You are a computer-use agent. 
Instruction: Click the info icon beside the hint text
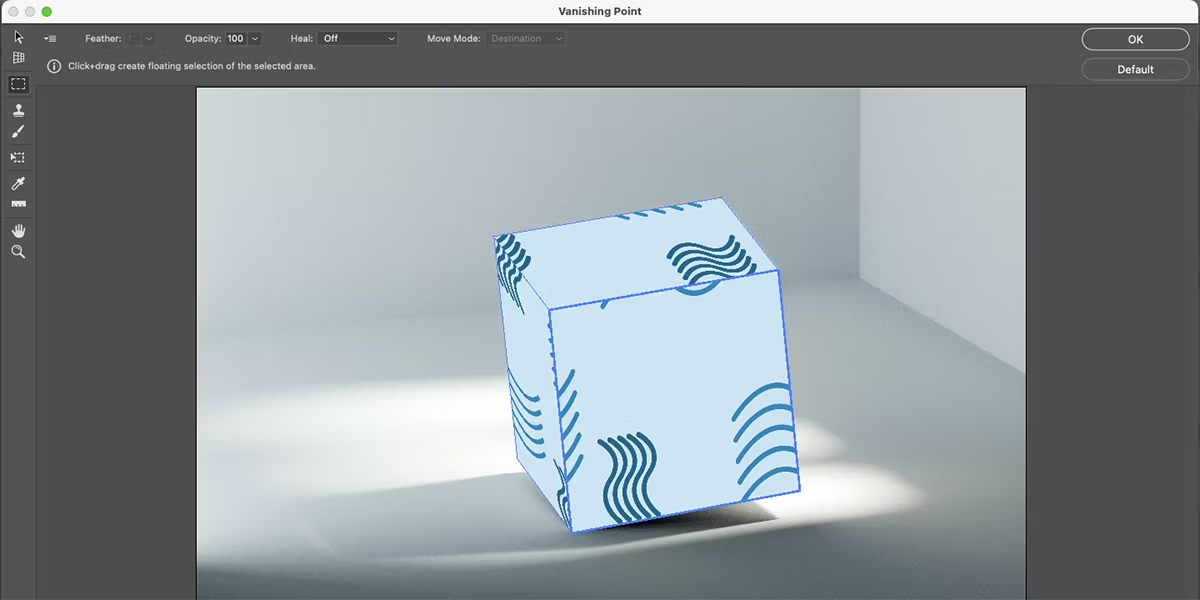[x=54, y=66]
